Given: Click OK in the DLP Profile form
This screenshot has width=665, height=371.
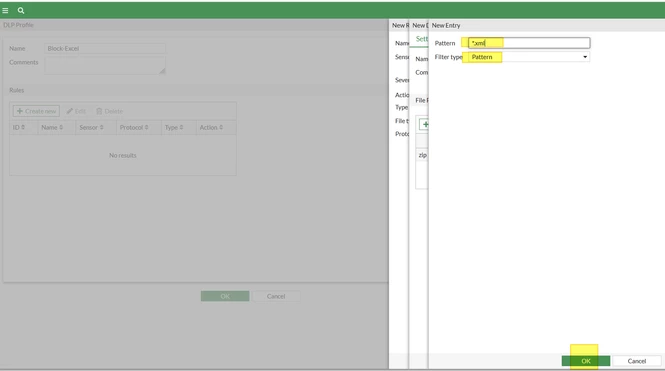Looking at the screenshot, I should pyautogui.click(x=225, y=296).
